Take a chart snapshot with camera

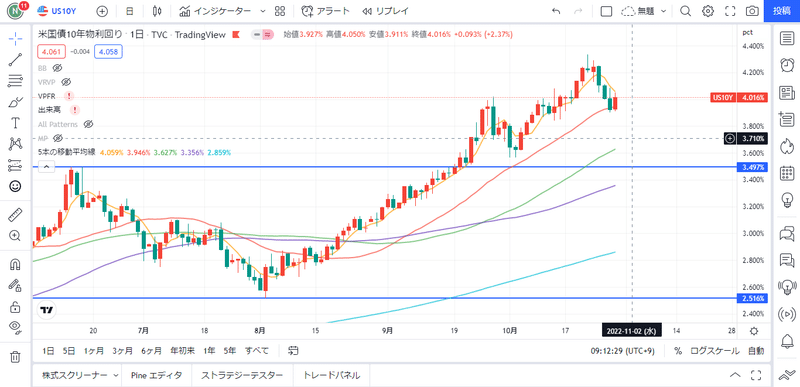(752, 11)
